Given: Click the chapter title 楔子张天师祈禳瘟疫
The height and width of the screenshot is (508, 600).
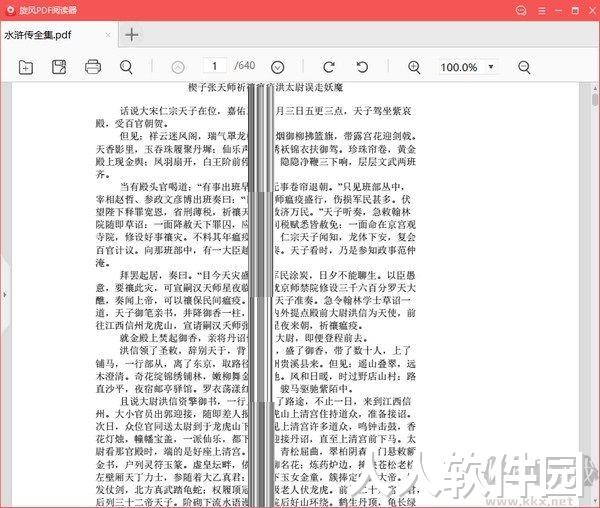Looking at the screenshot, I should point(265,88).
